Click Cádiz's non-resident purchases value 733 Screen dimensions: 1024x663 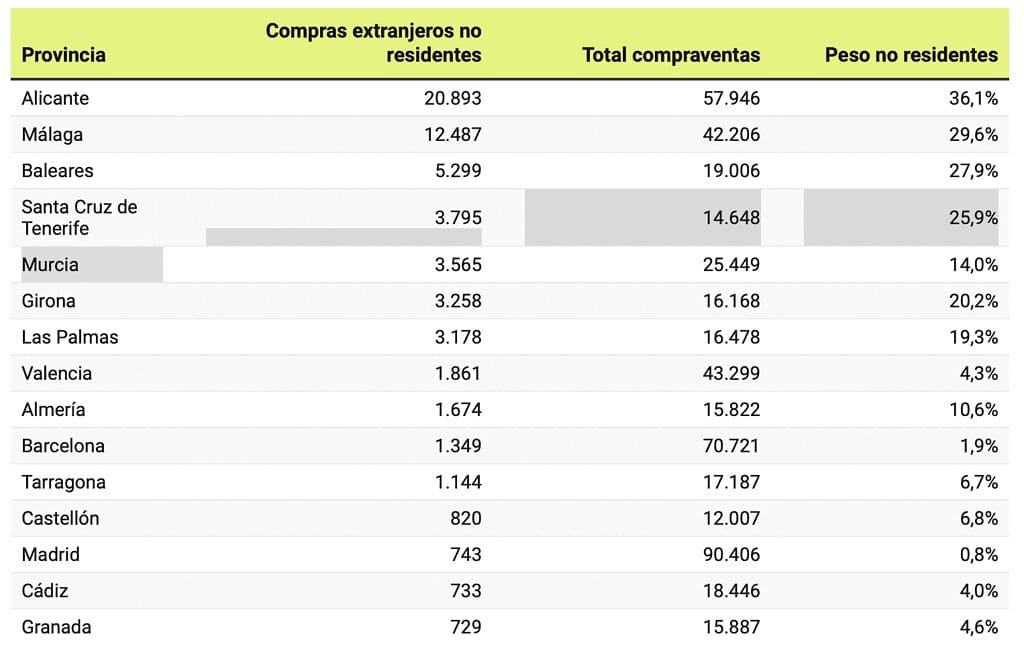[465, 590]
